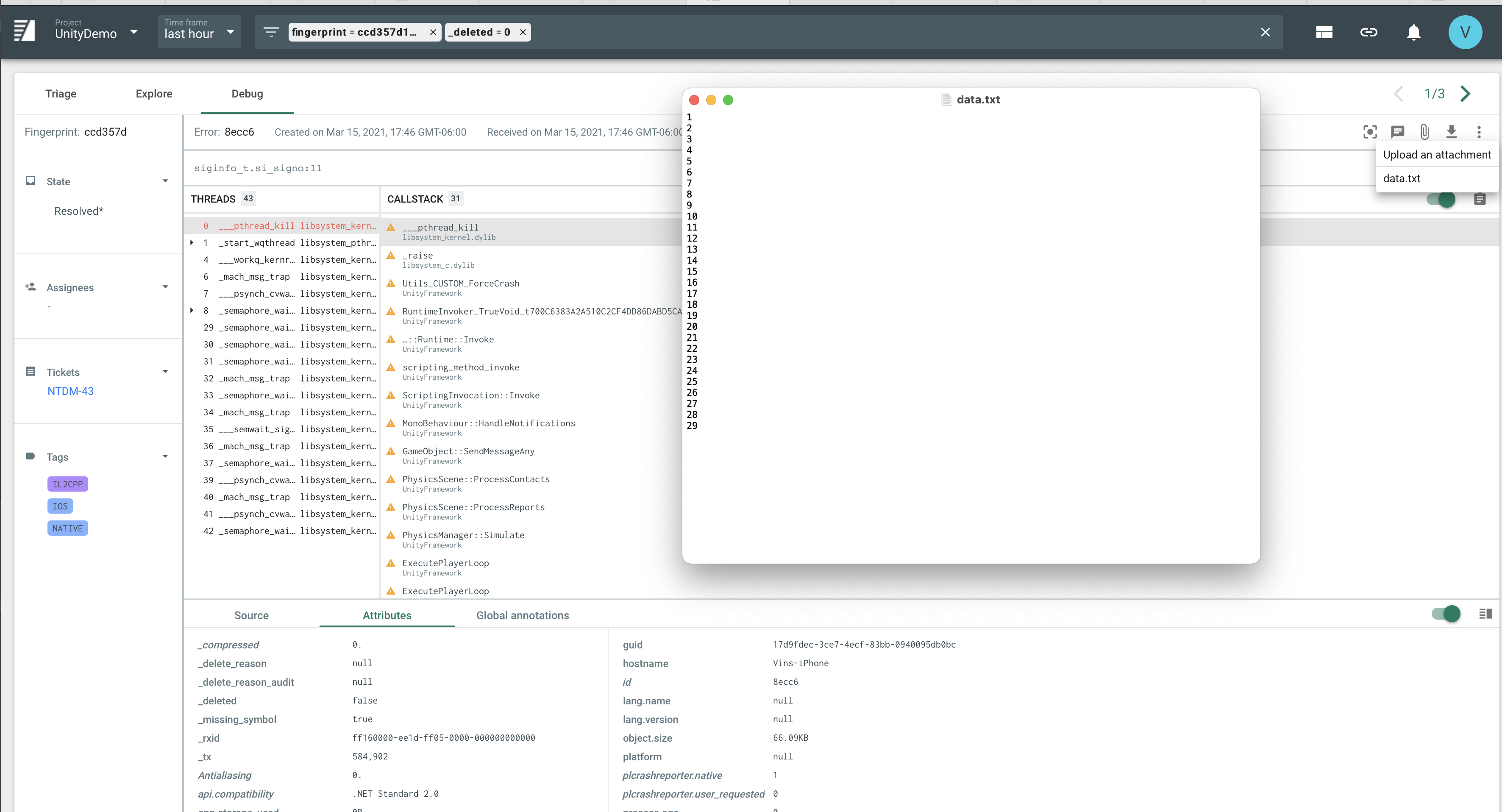Switch to the Explore tab
This screenshot has height=812, width=1502.
(154, 94)
